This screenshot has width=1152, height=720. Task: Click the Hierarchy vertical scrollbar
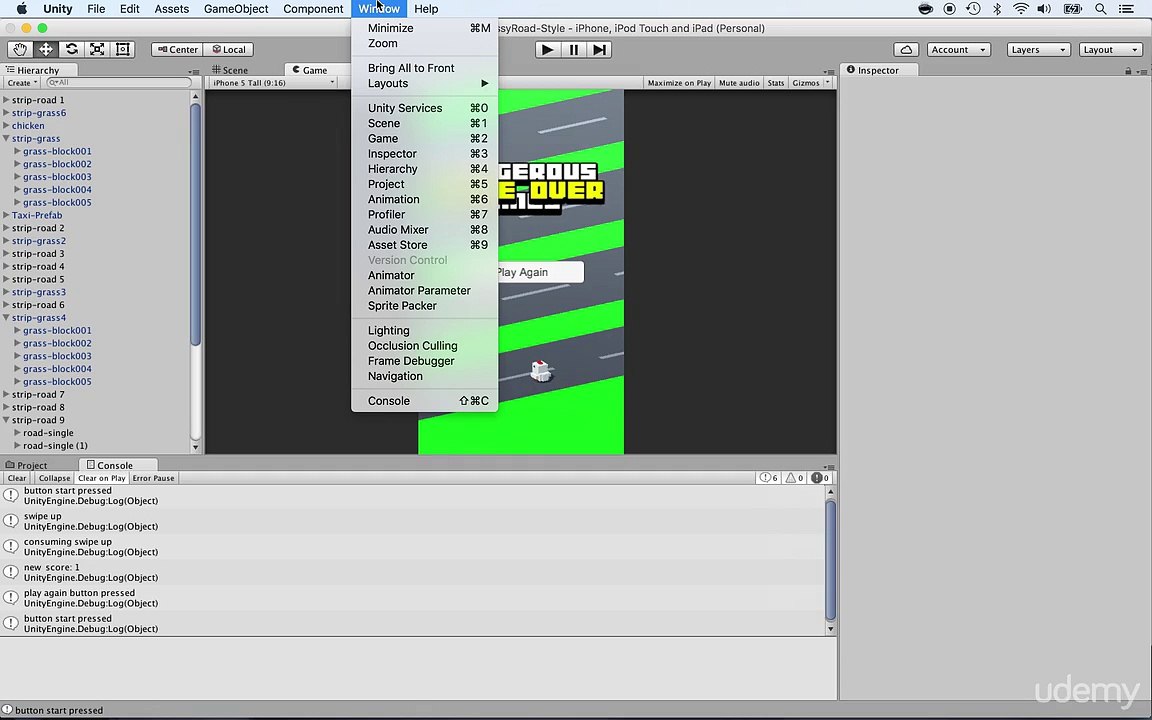pyautogui.click(x=195, y=224)
